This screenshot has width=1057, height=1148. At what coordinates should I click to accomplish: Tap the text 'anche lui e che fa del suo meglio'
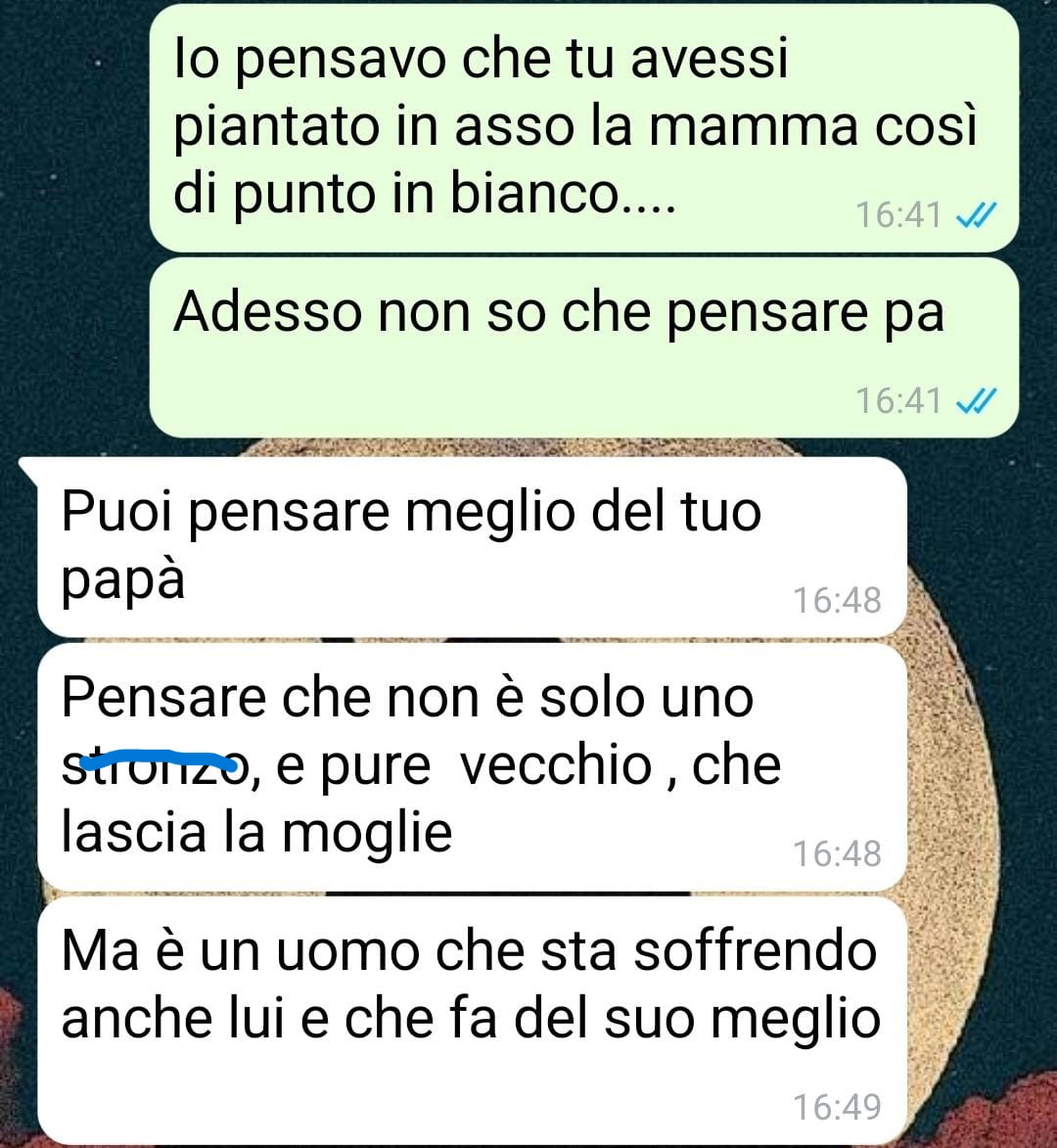pos(471,1019)
